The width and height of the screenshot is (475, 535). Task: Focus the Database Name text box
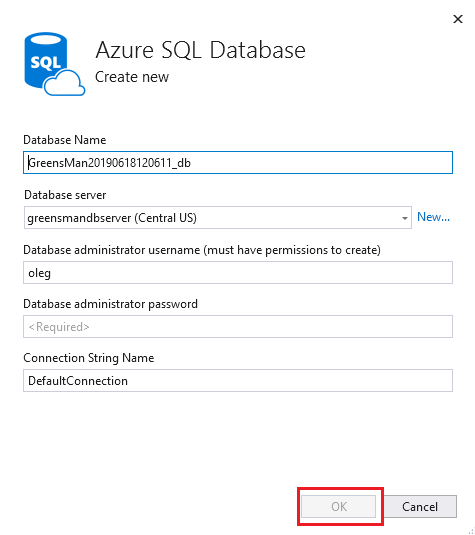point(238,162)
